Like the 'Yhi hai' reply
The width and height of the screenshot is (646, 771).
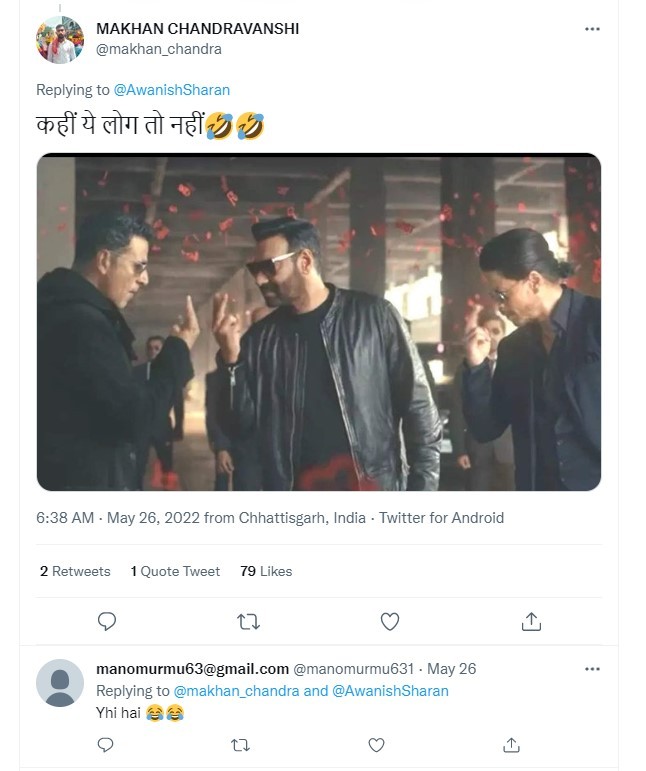[376, 745]
